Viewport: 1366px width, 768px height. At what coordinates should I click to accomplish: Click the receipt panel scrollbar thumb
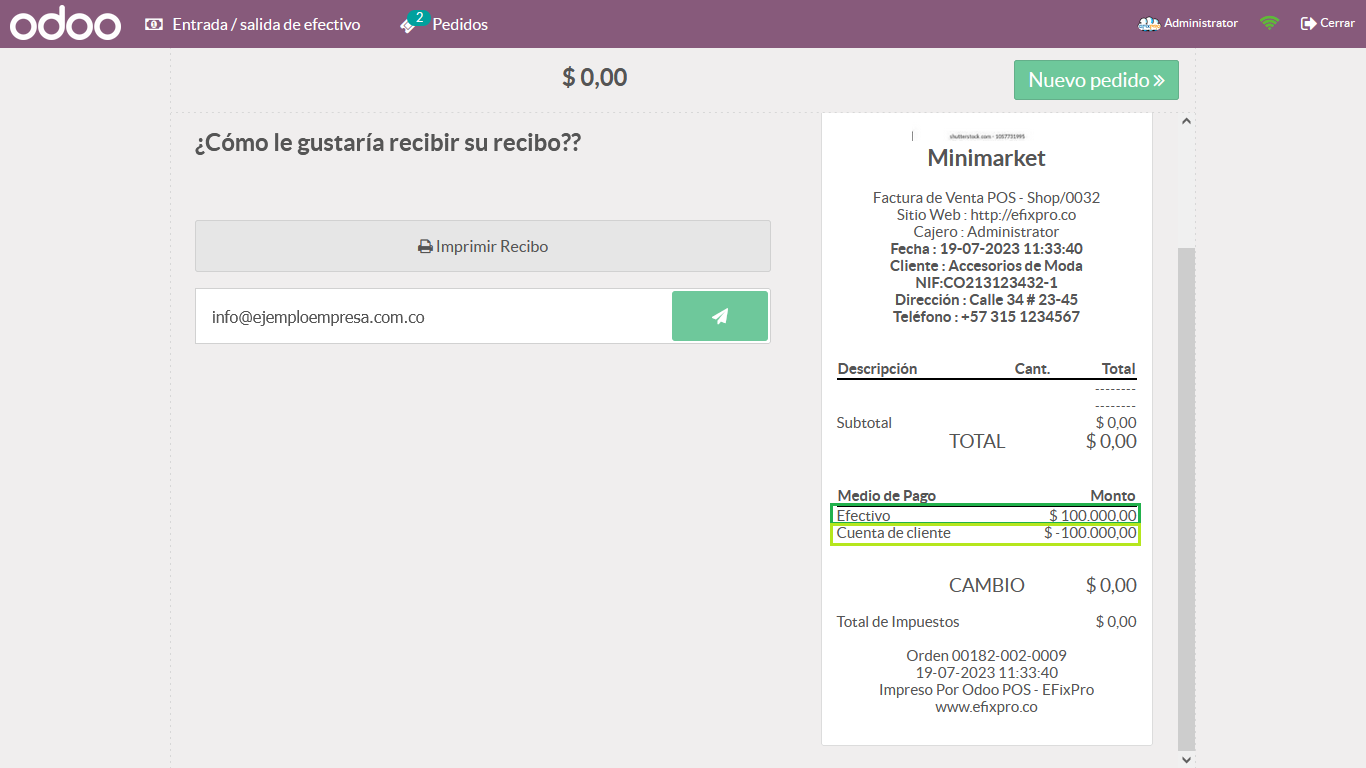click(x=1186, y=498)
